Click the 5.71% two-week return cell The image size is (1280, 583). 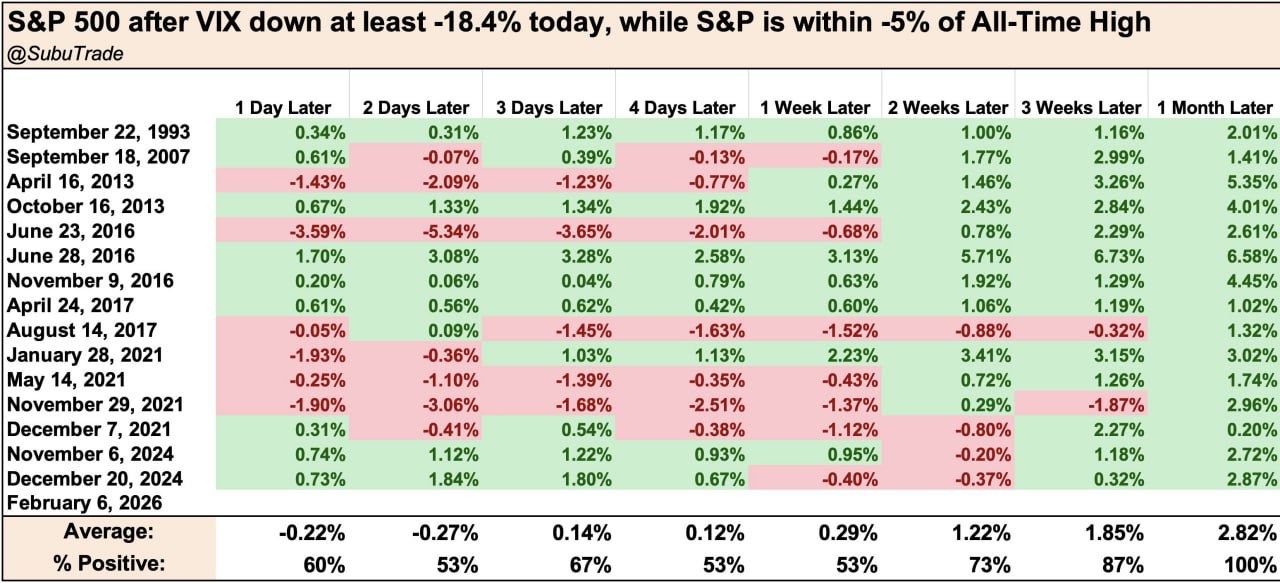tap(984, 256)
